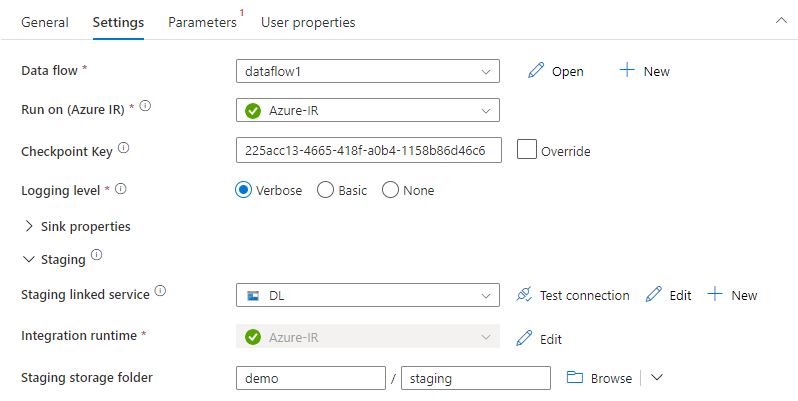
Task: Click the Test connection plug icon
Action: coord(524,295)
